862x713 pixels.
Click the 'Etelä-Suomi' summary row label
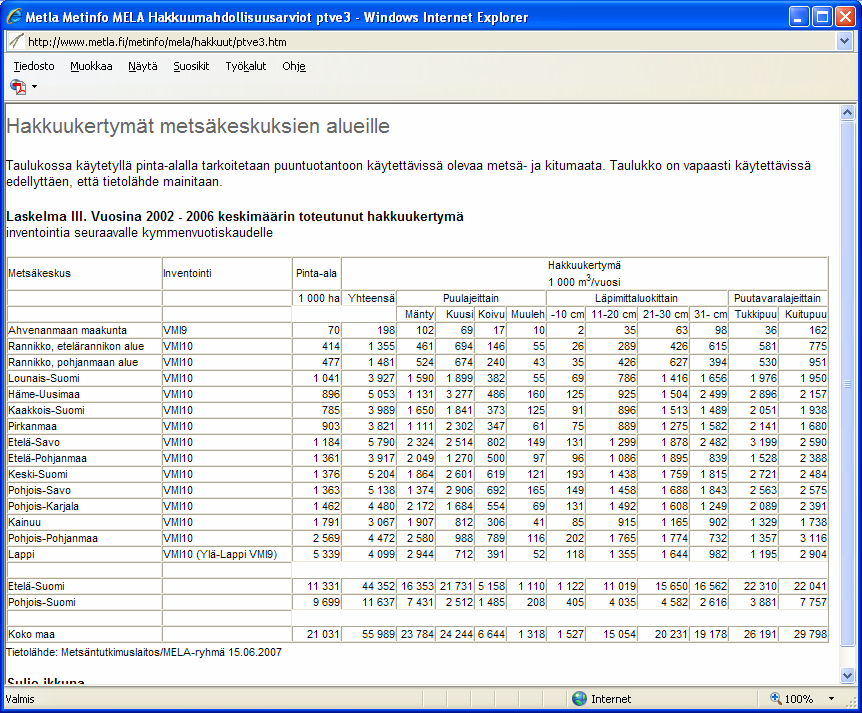point(37,586)
